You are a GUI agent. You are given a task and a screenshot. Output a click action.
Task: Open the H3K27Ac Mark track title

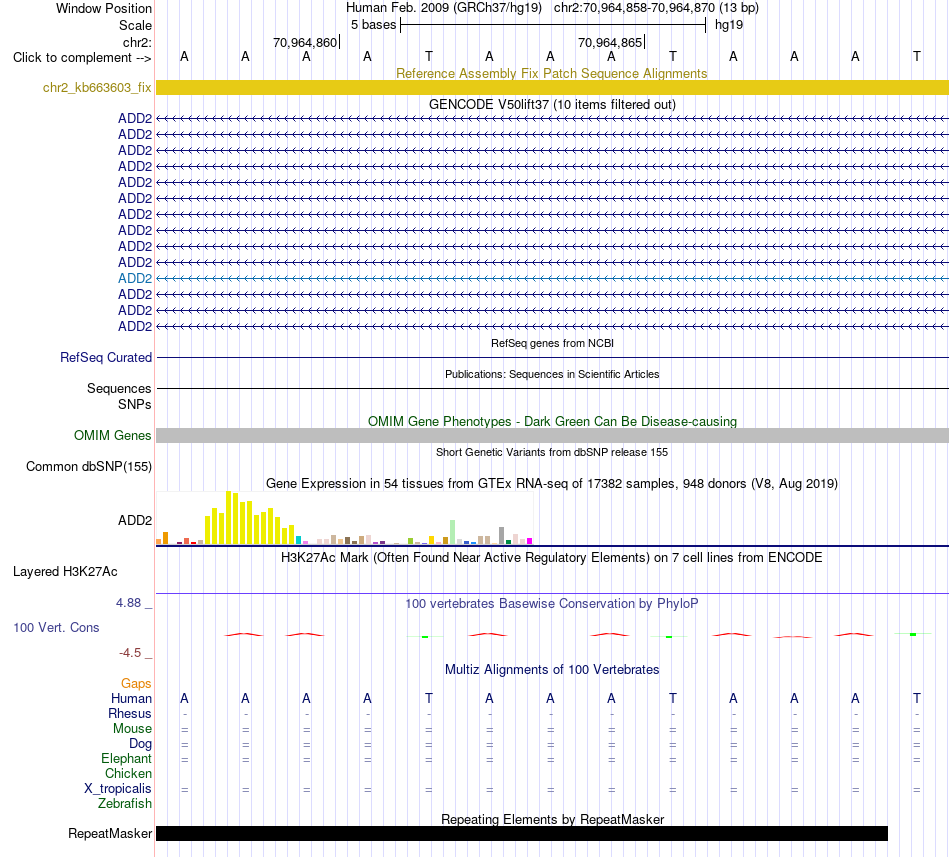coord(552,557)
